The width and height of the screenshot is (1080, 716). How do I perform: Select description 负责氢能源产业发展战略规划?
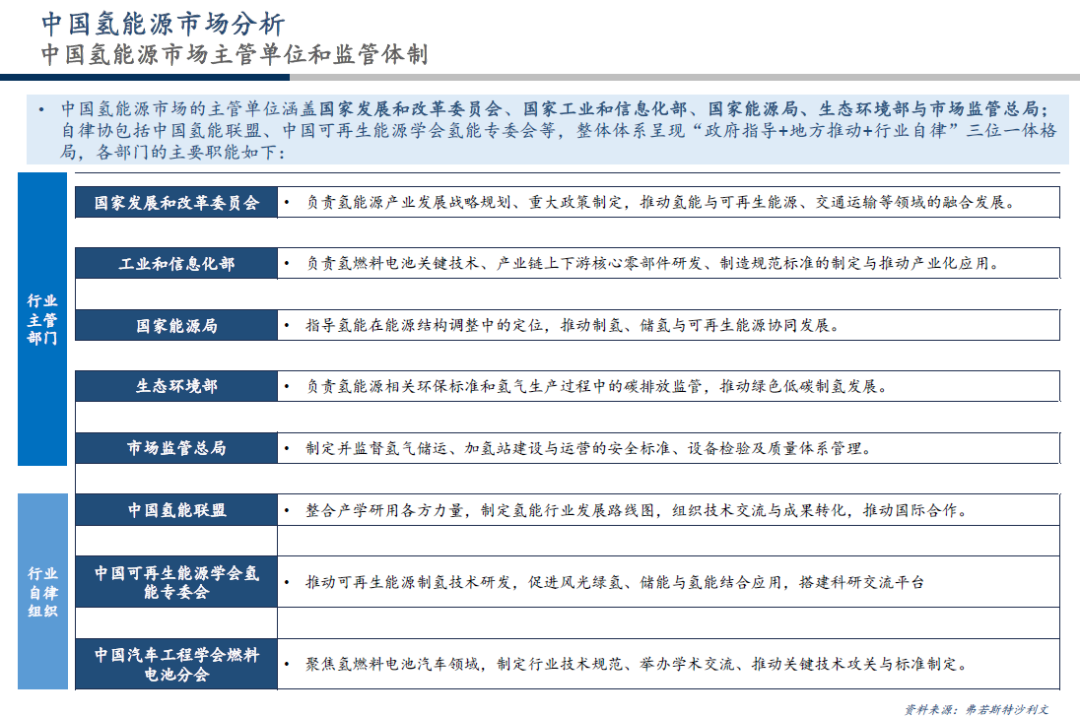(668, 202)
